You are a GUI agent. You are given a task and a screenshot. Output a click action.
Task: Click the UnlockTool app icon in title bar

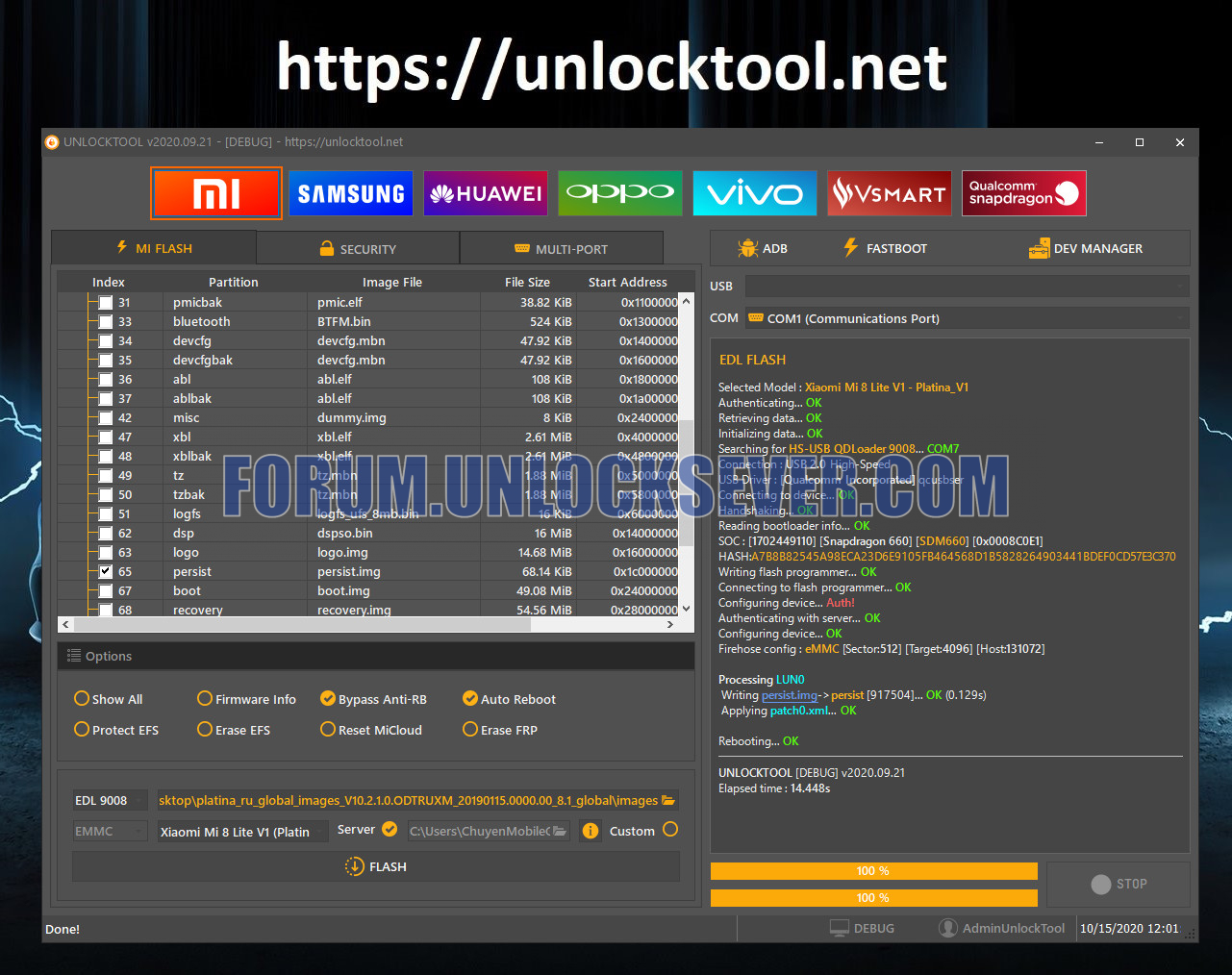[52, 142]
